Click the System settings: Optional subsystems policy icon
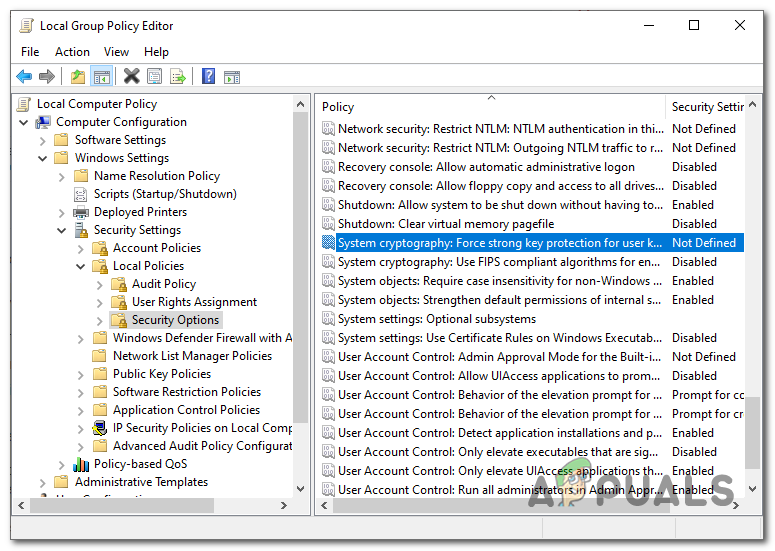 tap(328, 319)
